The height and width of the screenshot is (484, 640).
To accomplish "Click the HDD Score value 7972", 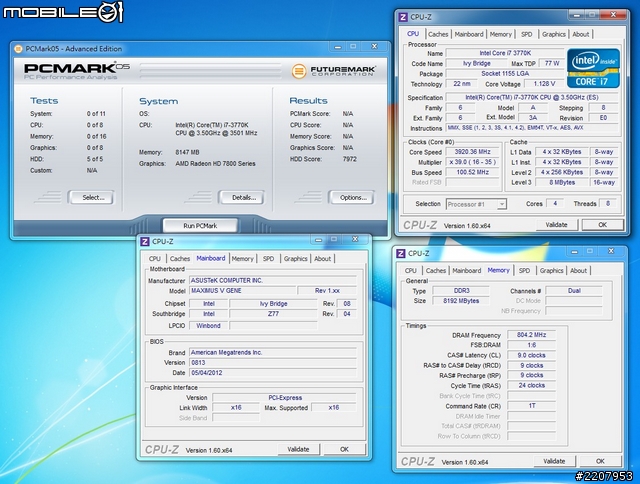I will [349, 159].
